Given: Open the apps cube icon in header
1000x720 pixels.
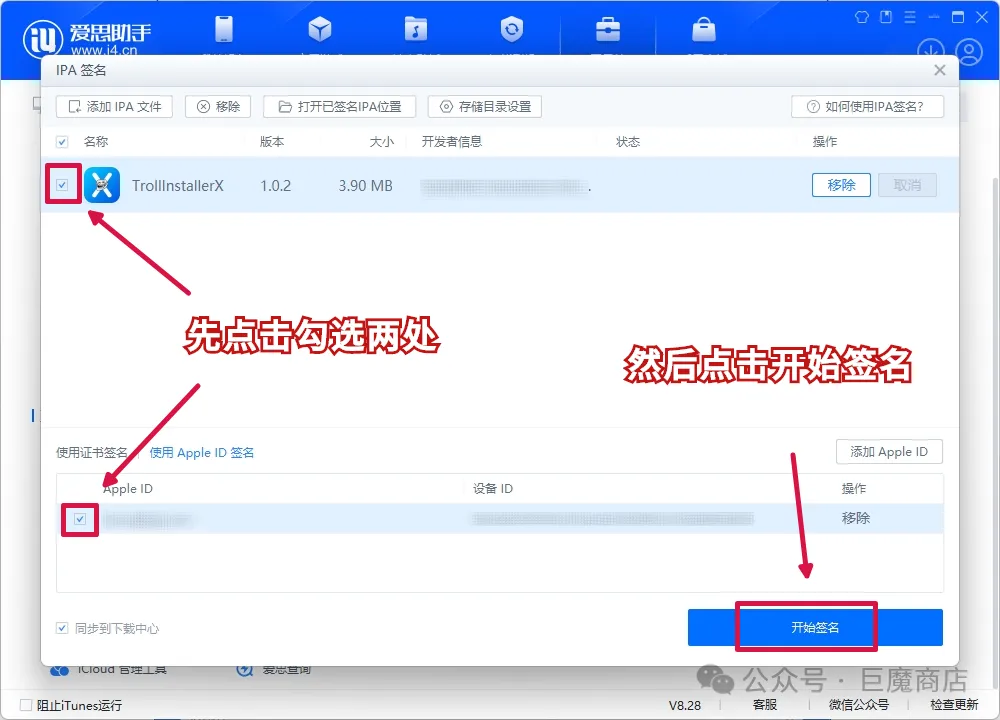Looking at the screenshot, I should 320,29.
